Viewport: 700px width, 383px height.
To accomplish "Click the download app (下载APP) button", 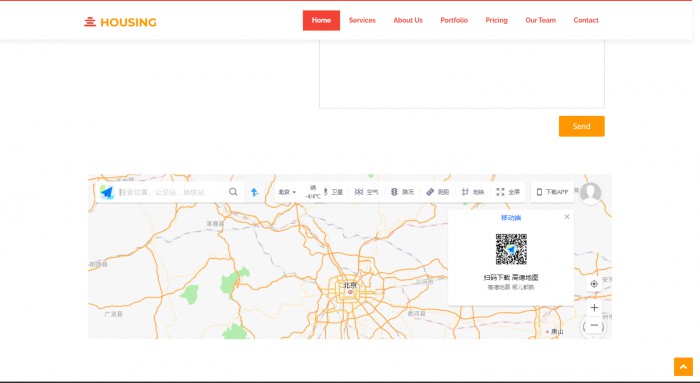I will 552,192.
